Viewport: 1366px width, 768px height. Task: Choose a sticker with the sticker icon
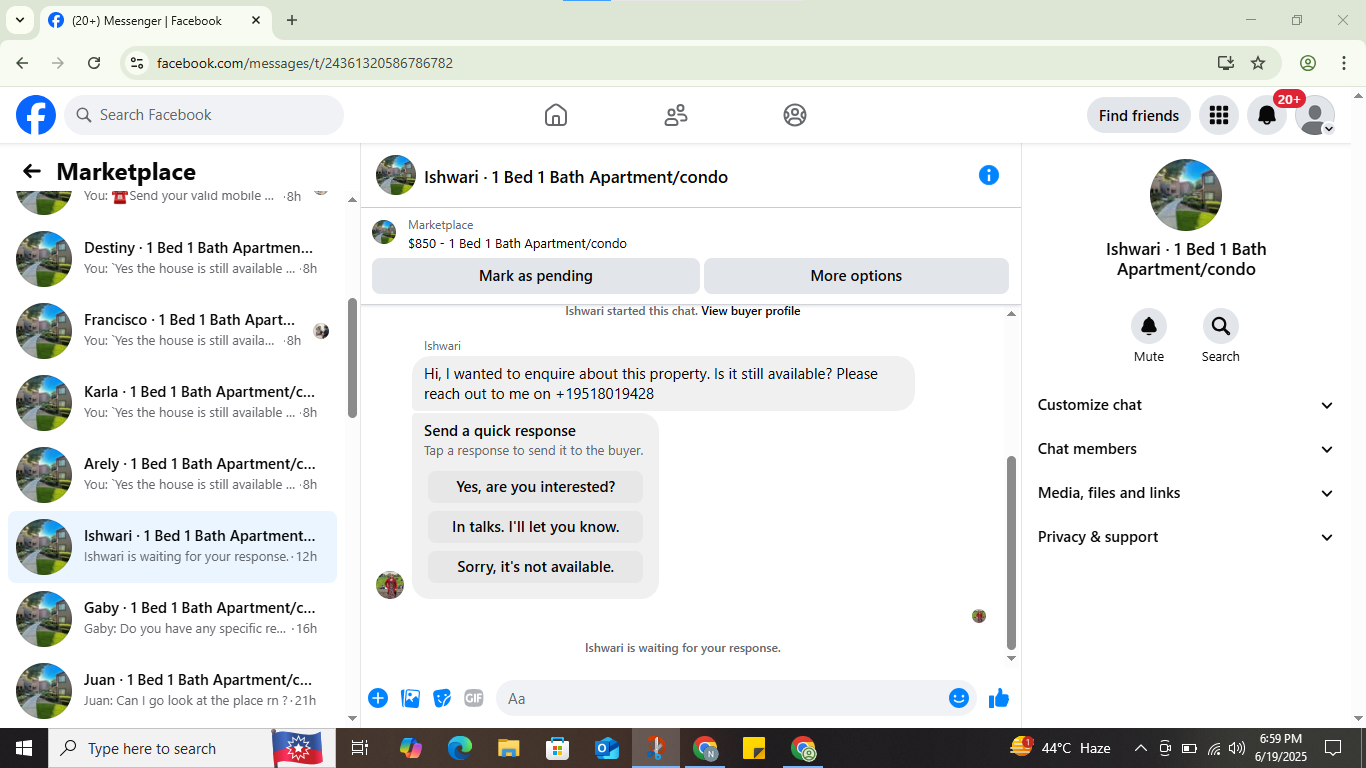tap(442, 698)
